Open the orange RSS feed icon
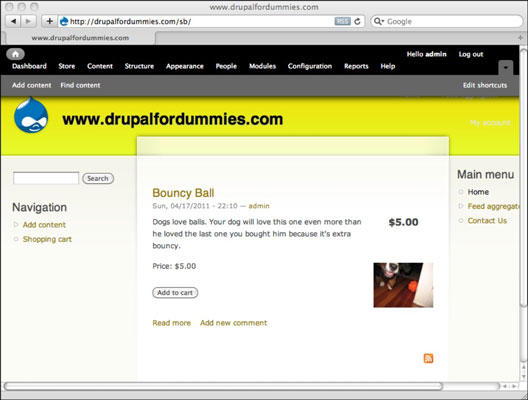The height and width of the screenshot is (400, 528). pos(428,358)
